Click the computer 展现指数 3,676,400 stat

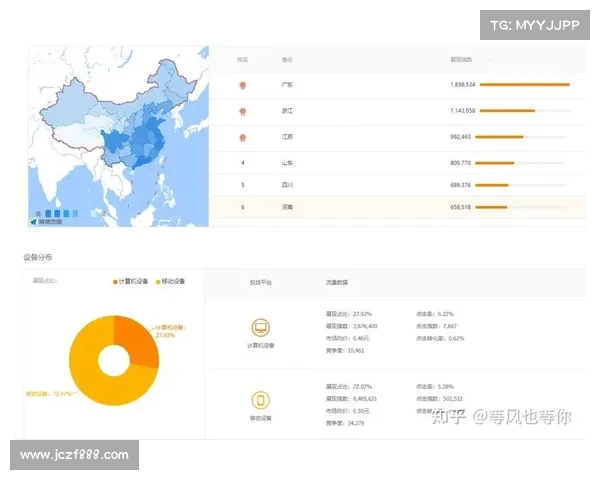(351, 326)
